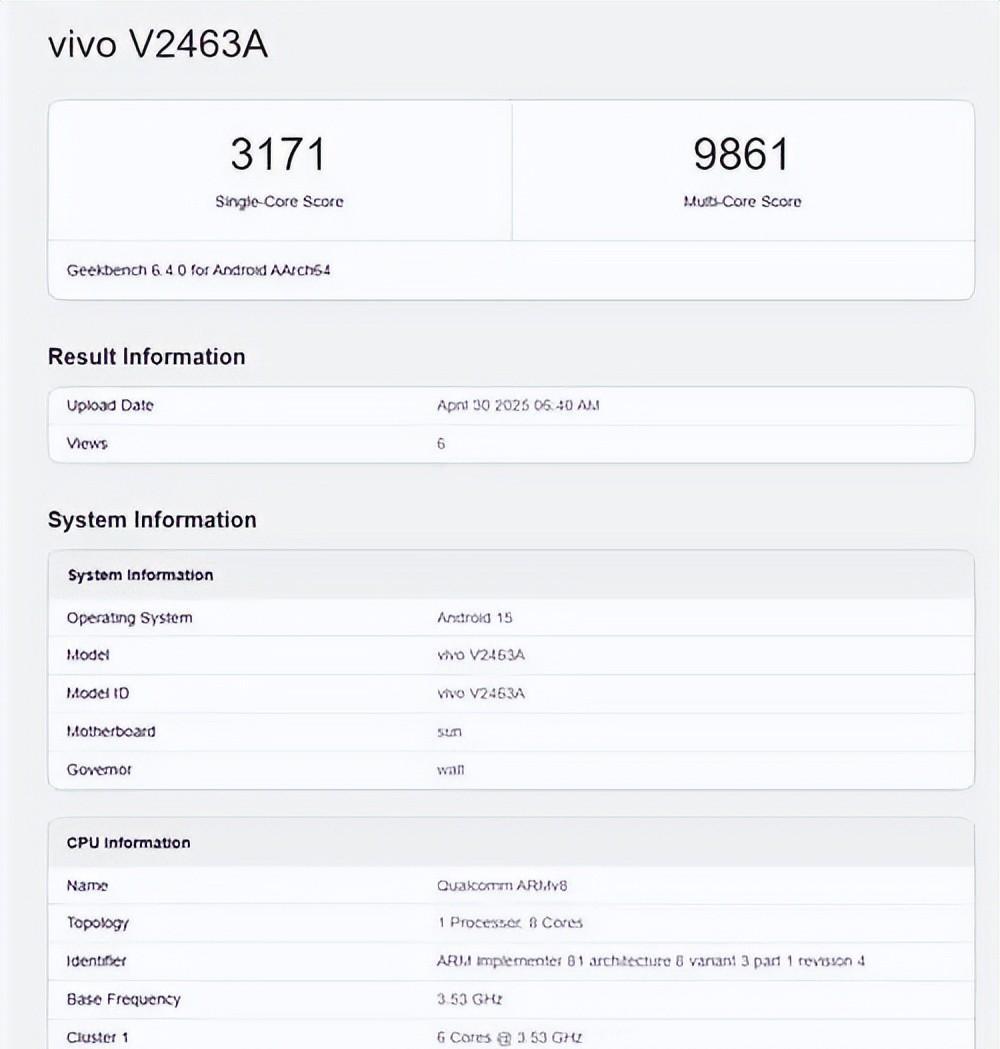The width and height of the screenshot is (1000, 1049).
Task: Click the 'Identifier' label
Action: pyautogui.click(x=96, y=961)
